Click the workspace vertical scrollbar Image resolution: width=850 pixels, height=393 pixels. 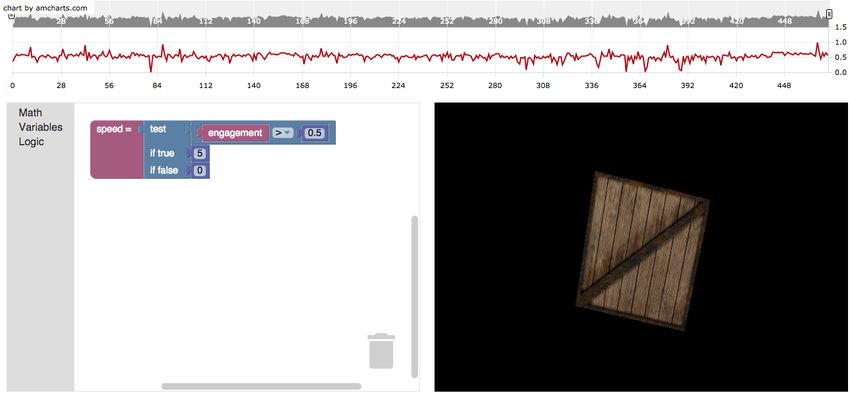415,297
